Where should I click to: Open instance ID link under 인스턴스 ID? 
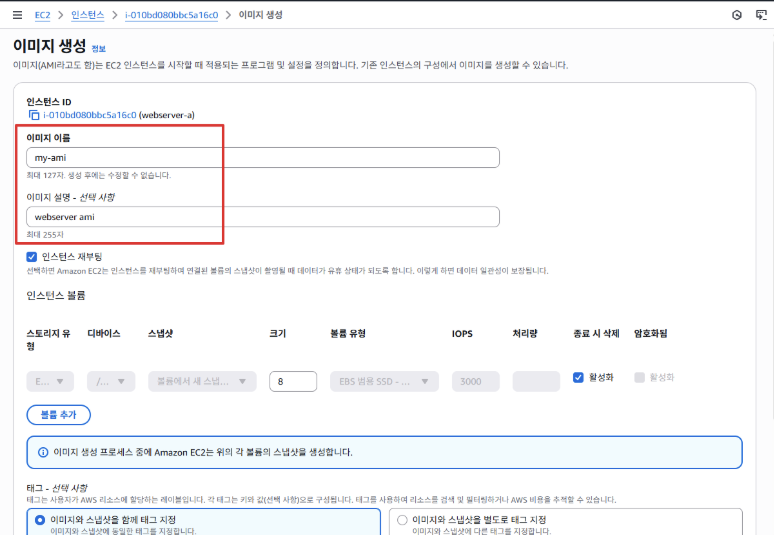(x=89, y=115)
